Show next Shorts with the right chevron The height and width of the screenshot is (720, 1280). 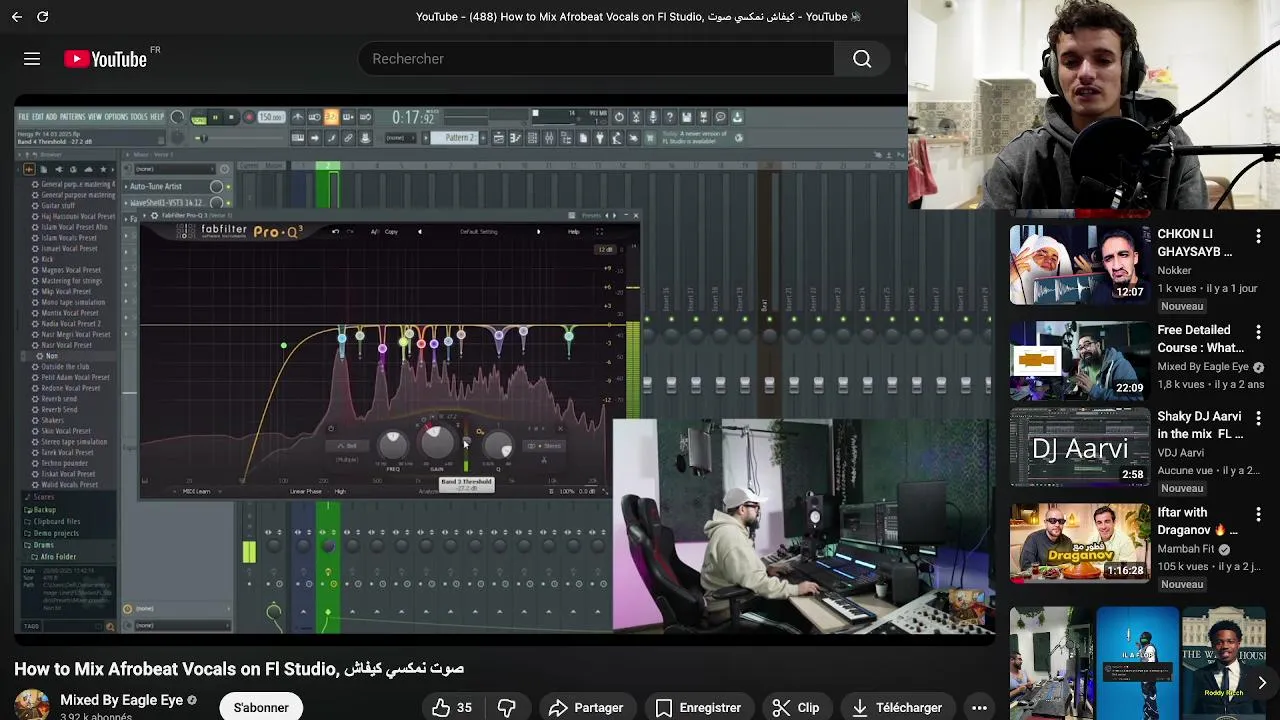pyautogui.click(x=1262, y=683)
